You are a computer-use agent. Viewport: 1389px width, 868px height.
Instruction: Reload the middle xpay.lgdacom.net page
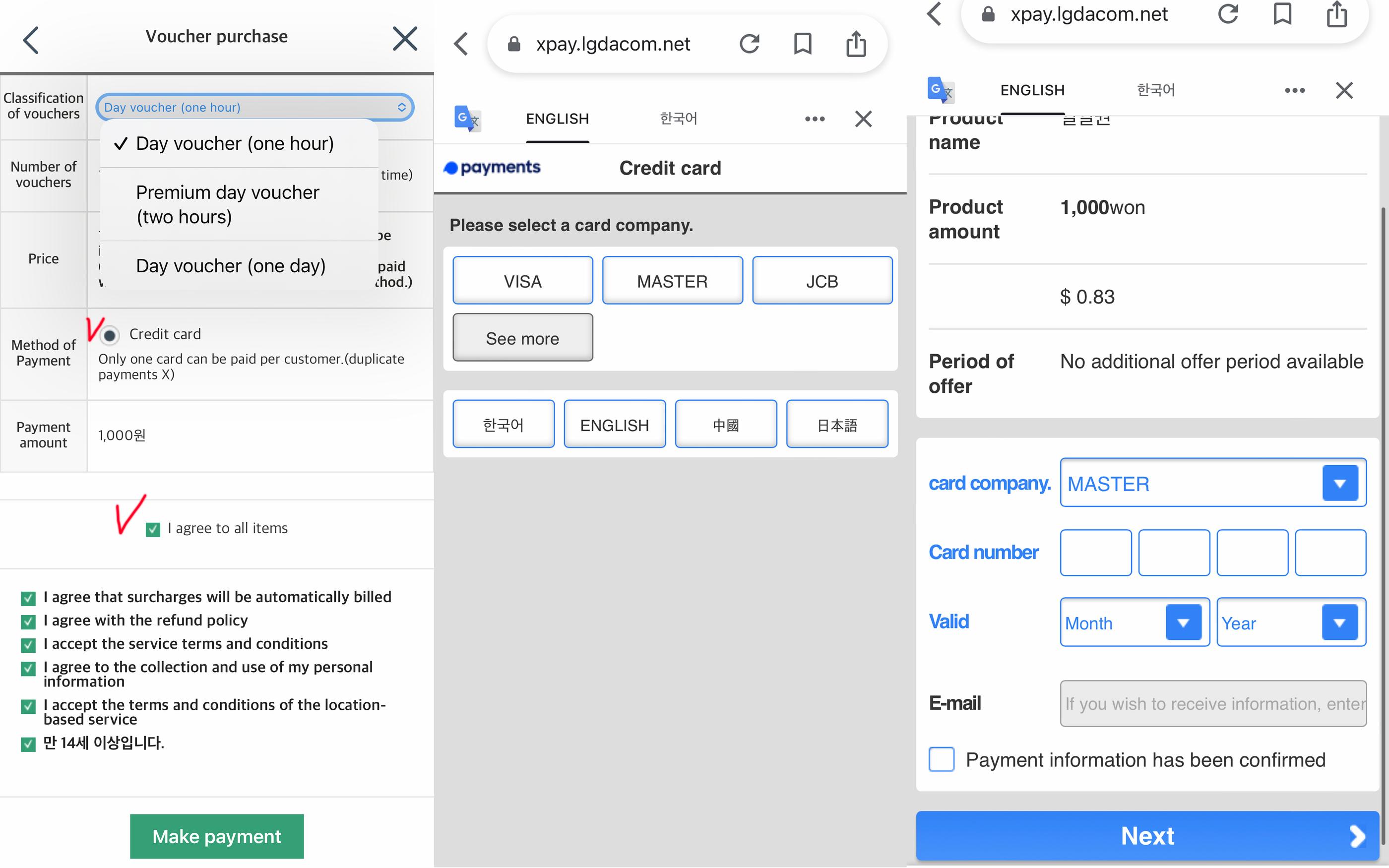pos(749,44)
